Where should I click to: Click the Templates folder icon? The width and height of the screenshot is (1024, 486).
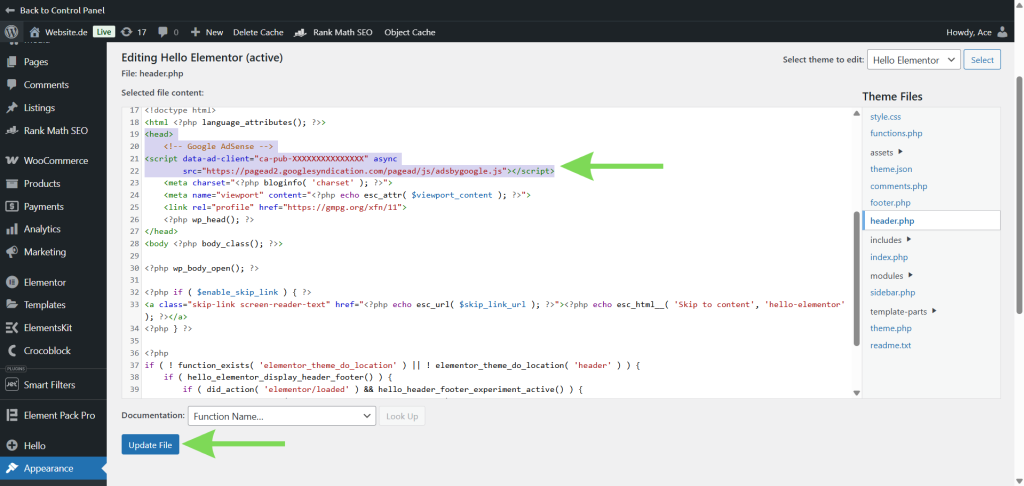click(11, 305)
